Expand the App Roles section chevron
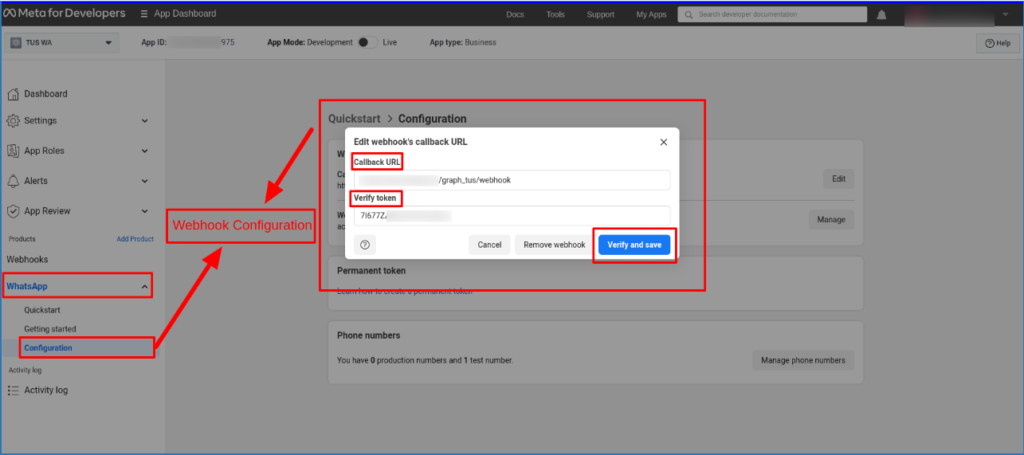The image size is (1024, 455). click(145, 151)
